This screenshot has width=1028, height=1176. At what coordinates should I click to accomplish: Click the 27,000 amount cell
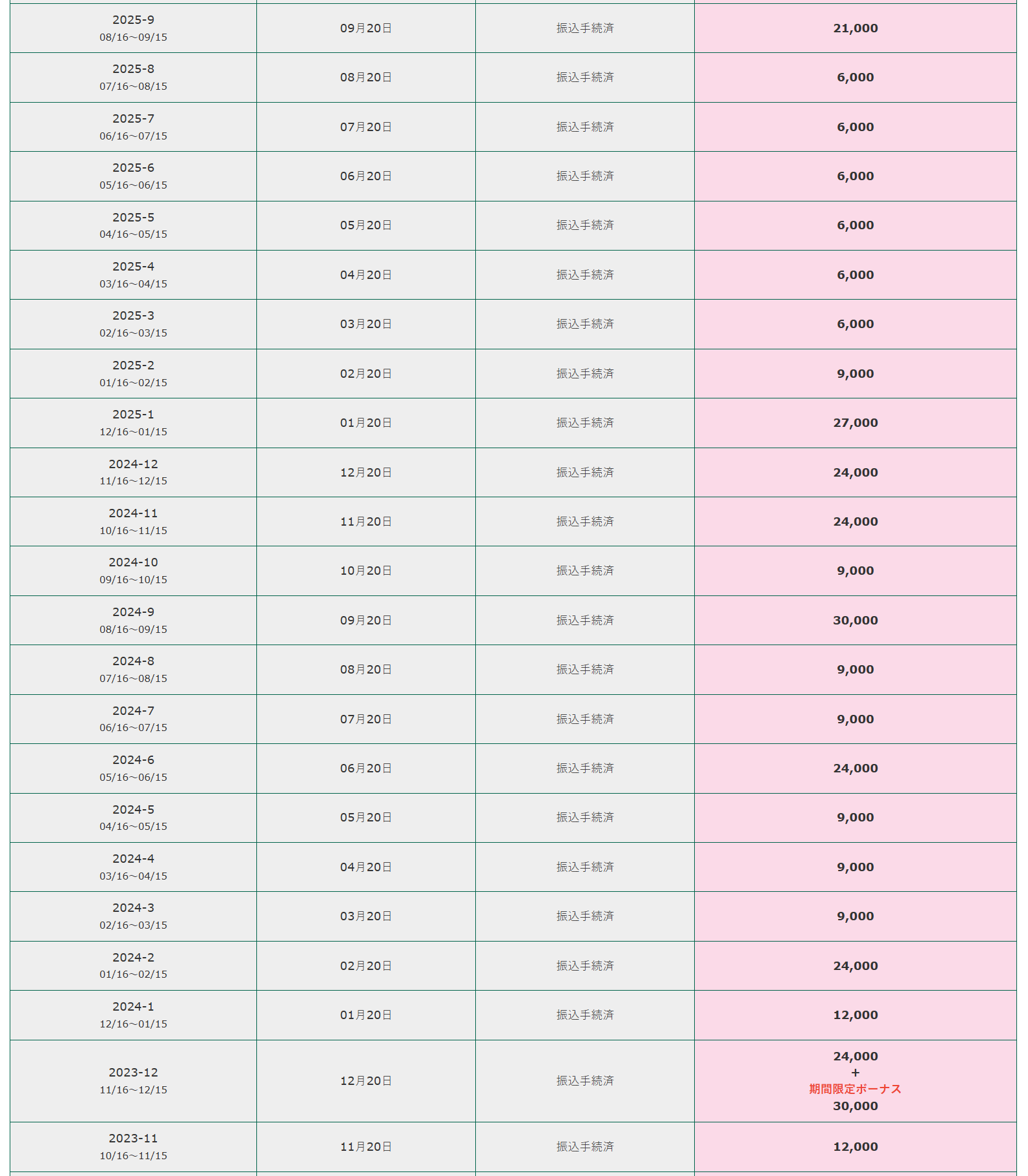click(855, 423)
